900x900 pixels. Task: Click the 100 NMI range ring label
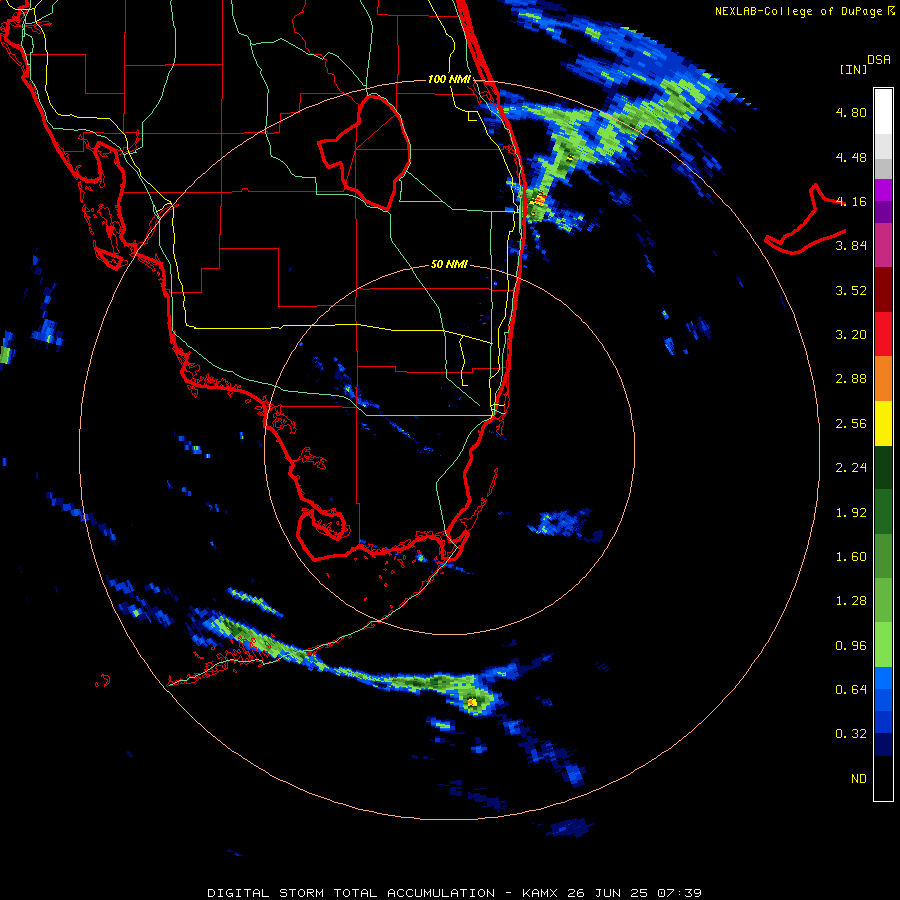pyautogui.click(x=449, y=79)
